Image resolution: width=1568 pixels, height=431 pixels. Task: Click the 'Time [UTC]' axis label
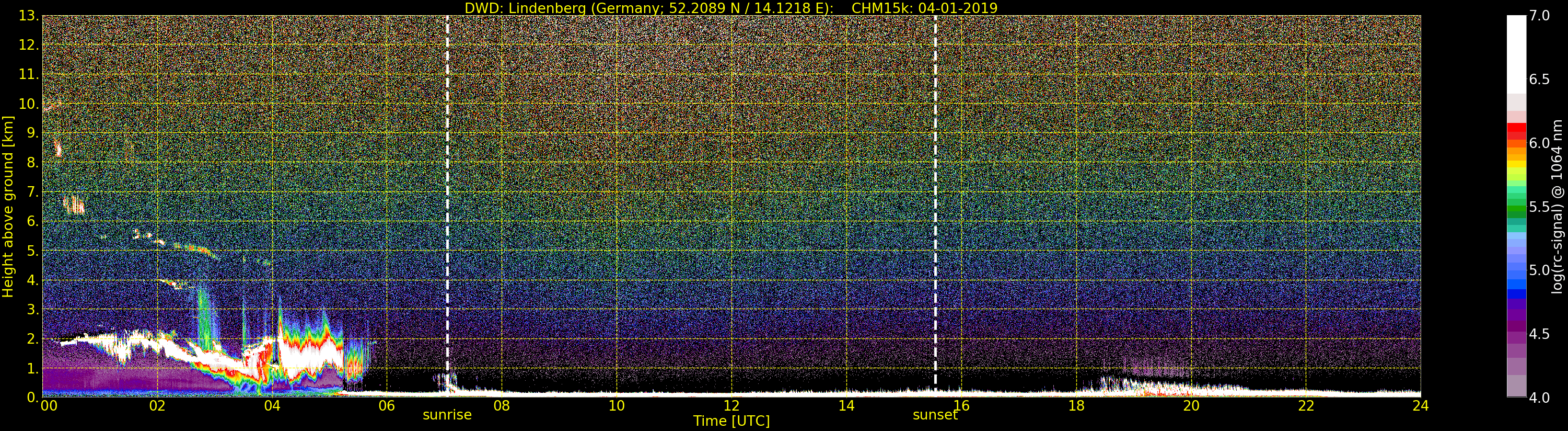(731, 421)
